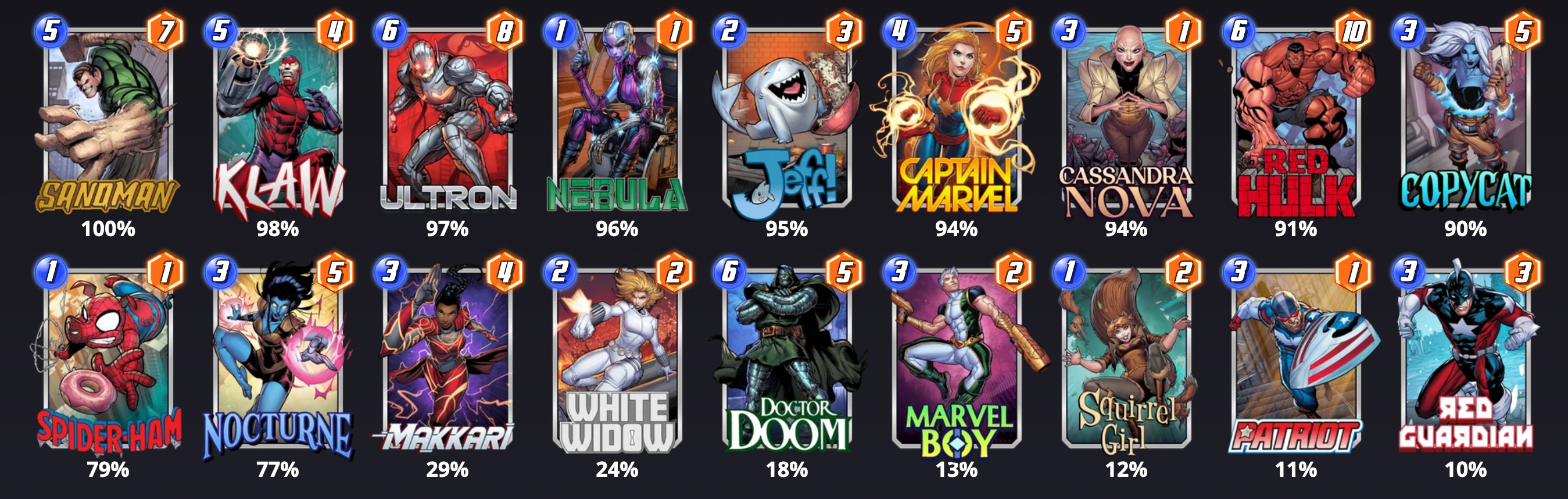Click Ultron's blue cost 6 icon
The height and width of the screenshot is (499, 1568).
coord(390,30)
